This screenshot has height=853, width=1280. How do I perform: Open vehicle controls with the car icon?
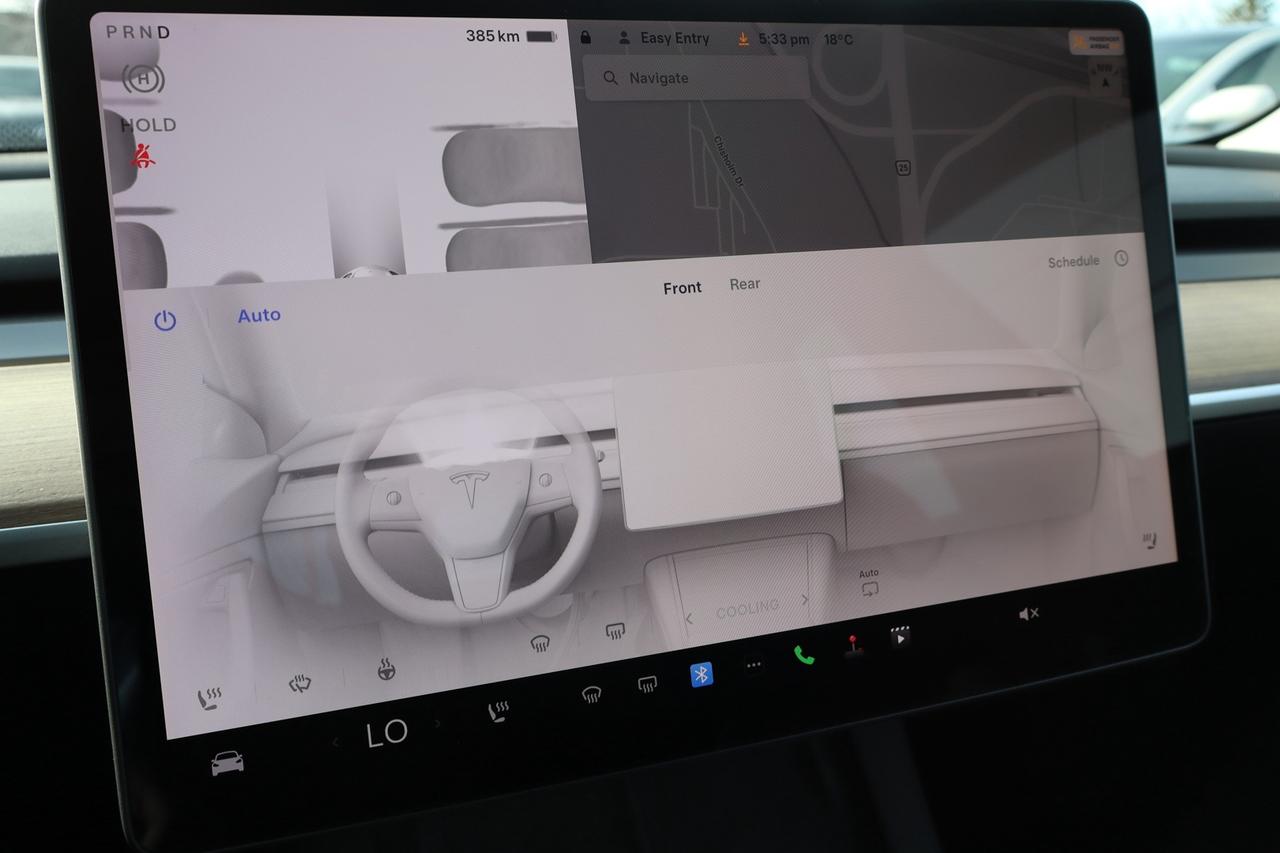pyautogui.click(x=228, y=763)
